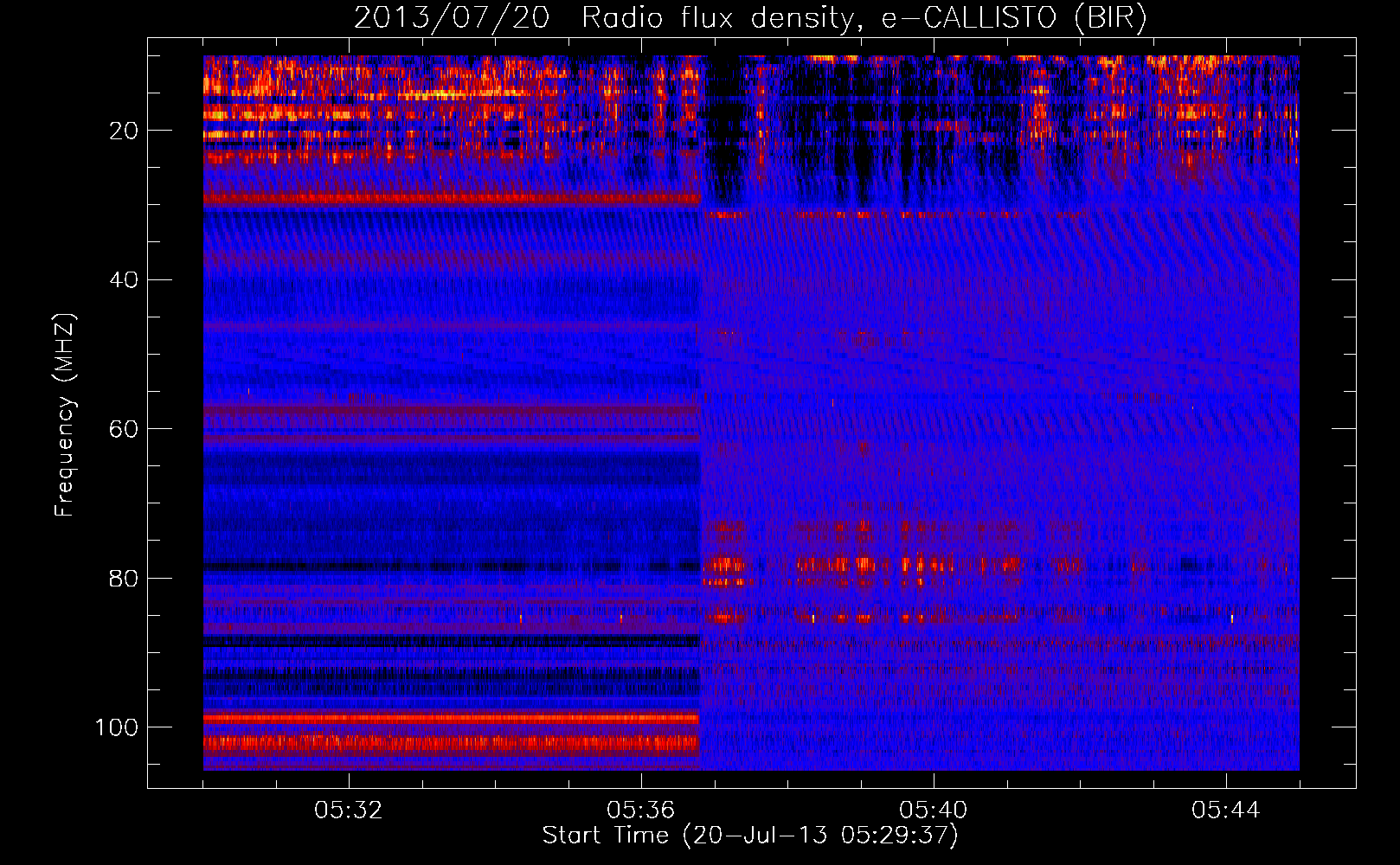Select the 05:44 time axis label
Image resolution: width=1400 pixels, height=865 pixels.
pyautogui.click(x=1226, y=811)
